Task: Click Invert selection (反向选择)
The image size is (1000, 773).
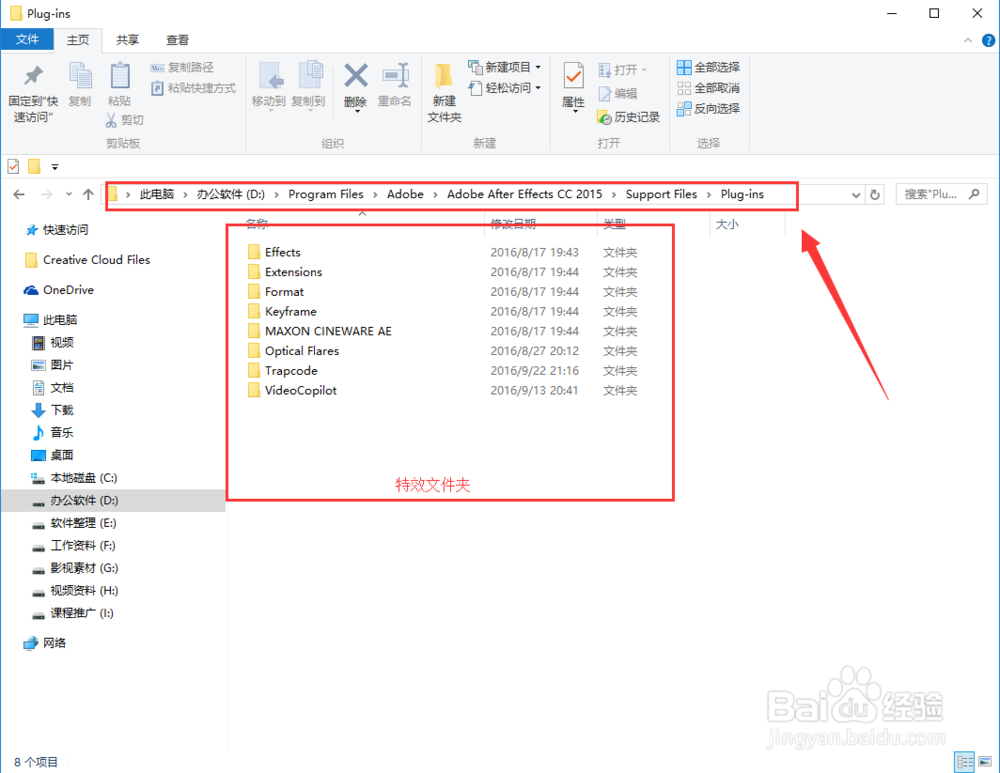Action: (709, 108)
